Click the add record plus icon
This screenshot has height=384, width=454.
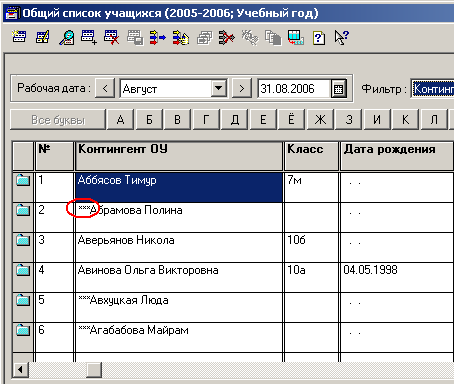[x=89, y=37]
